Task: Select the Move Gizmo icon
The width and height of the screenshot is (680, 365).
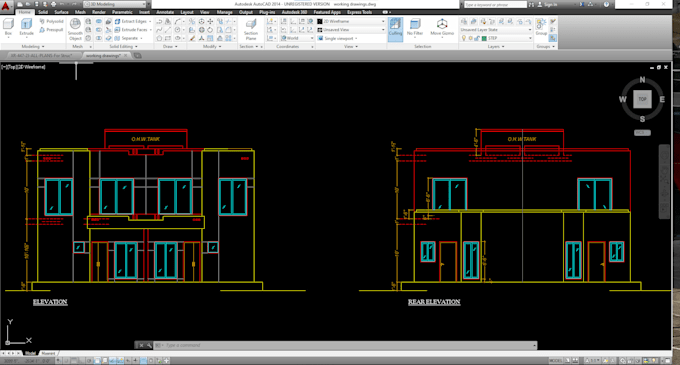Action: pyautogui.click(x=442, y=27)
